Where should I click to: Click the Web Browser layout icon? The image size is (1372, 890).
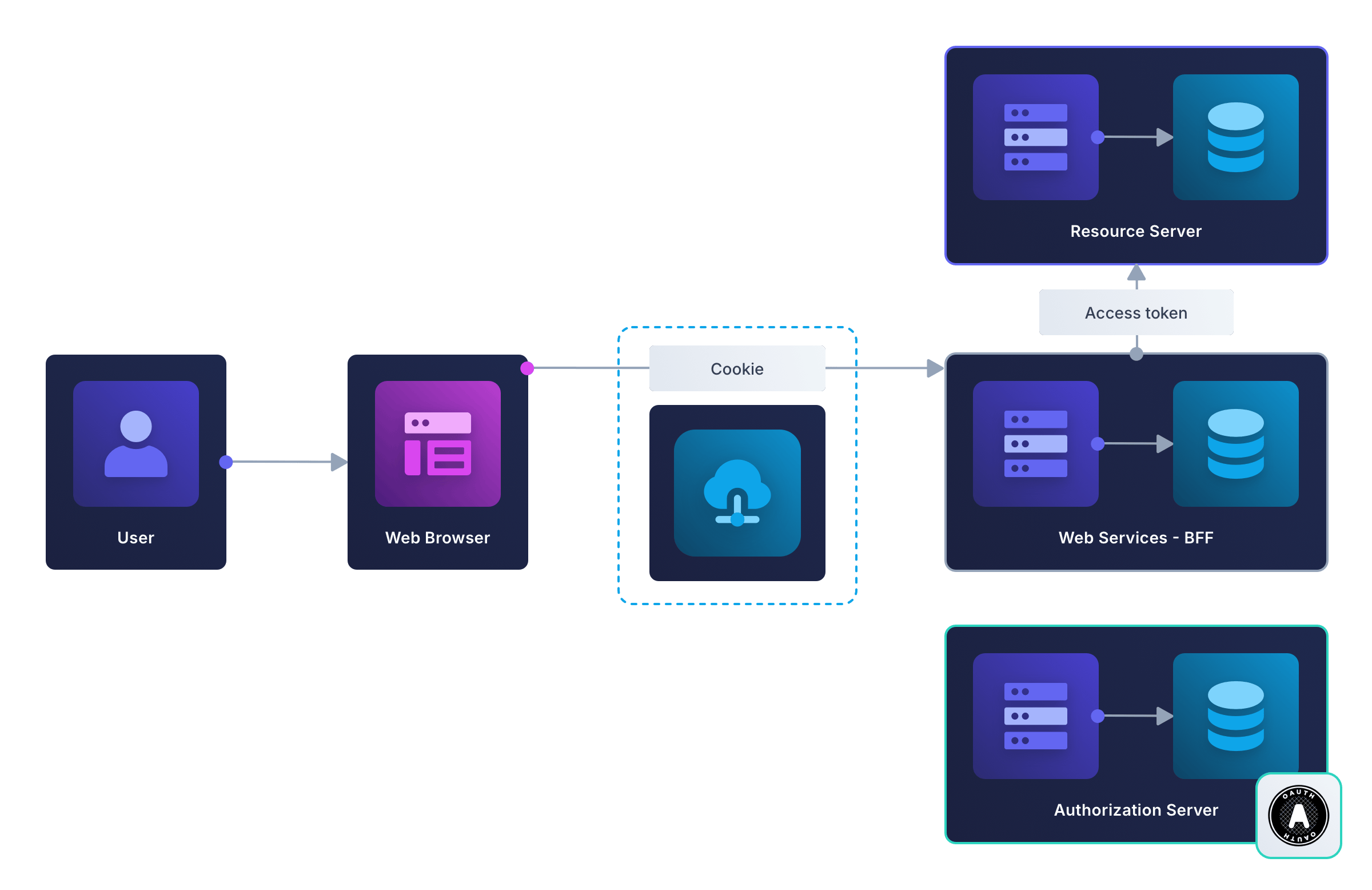coord(437,443)
